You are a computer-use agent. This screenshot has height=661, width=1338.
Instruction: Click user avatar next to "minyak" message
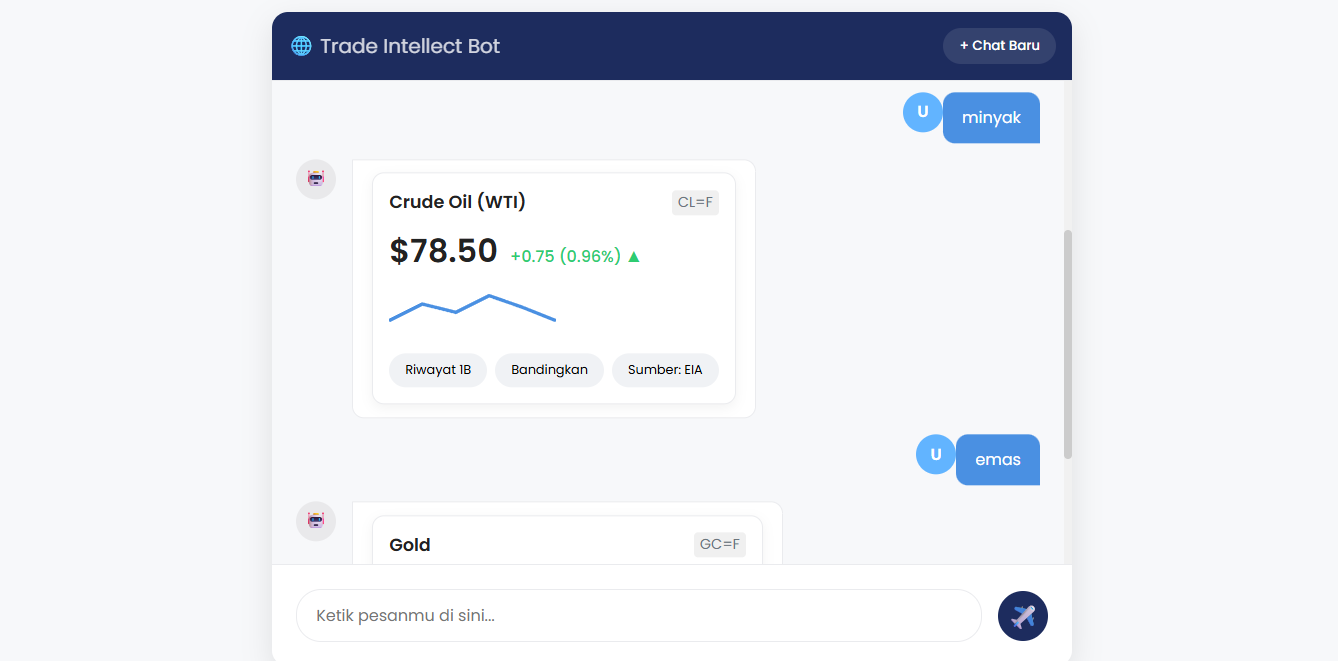[x=922, y=112]
